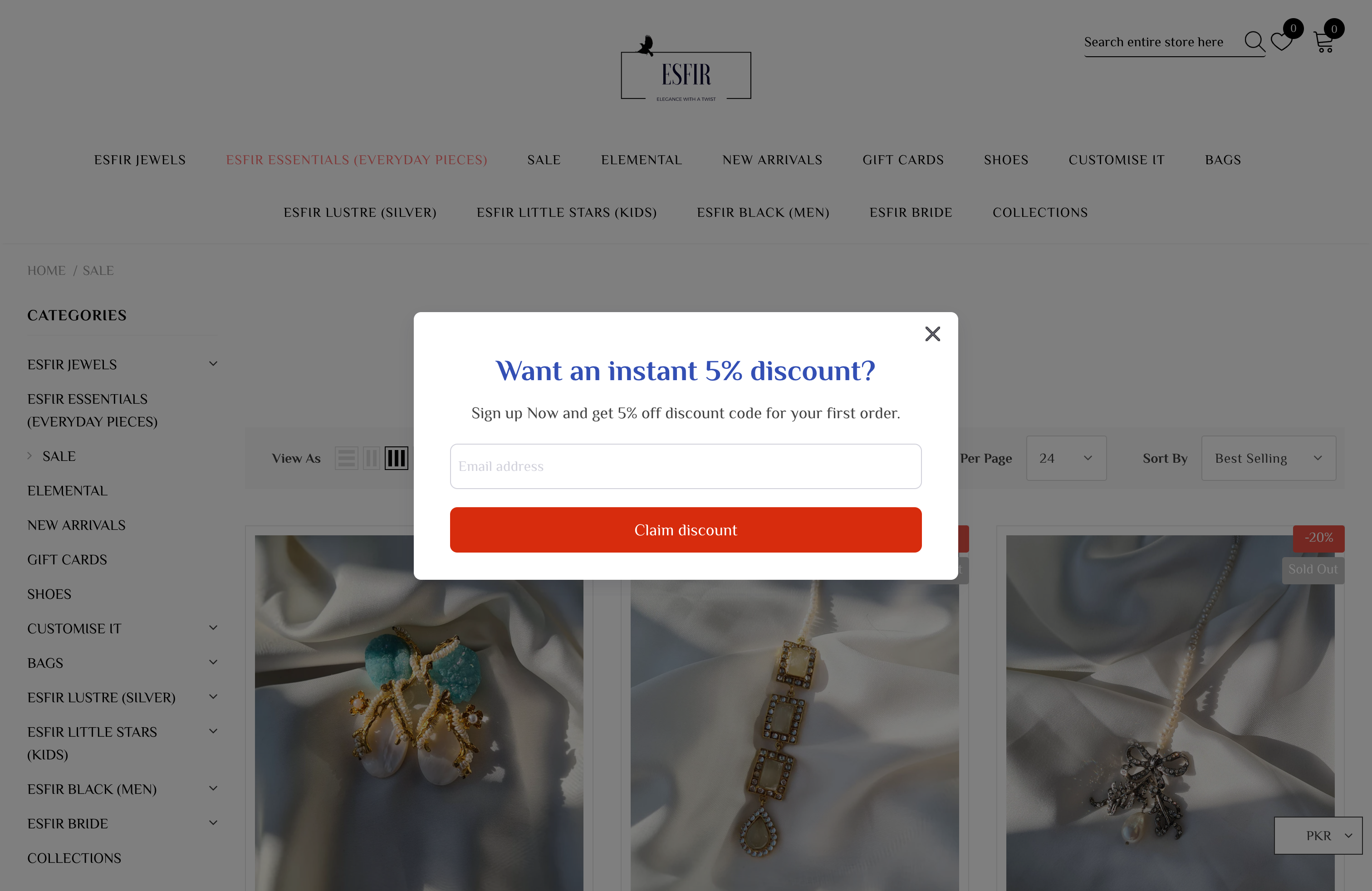This screenshot has height=891, width=1372.
Task: Select the three-column grid view icon
Action: (396, 458)
